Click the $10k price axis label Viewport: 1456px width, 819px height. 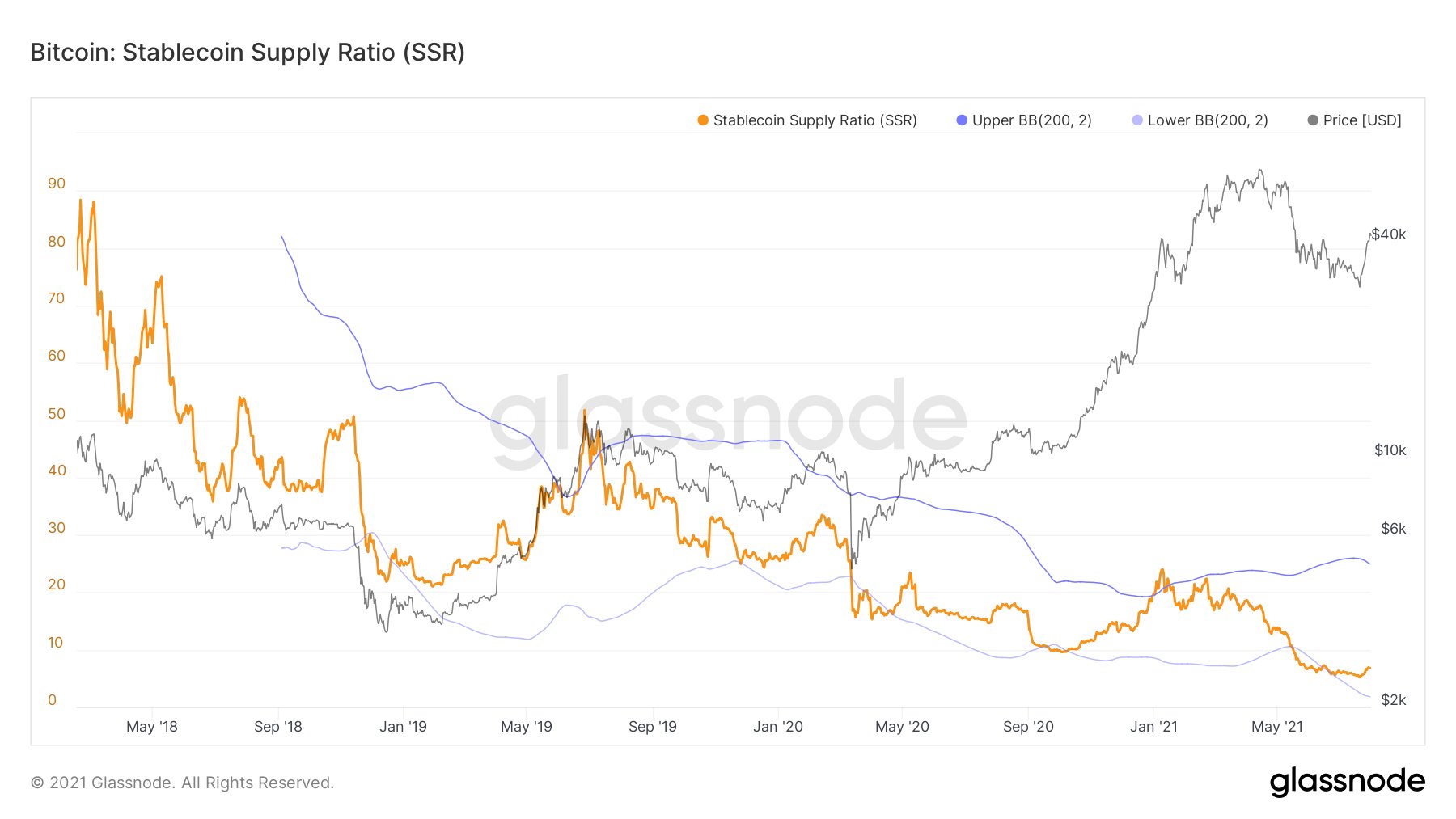coord(1390,450)
